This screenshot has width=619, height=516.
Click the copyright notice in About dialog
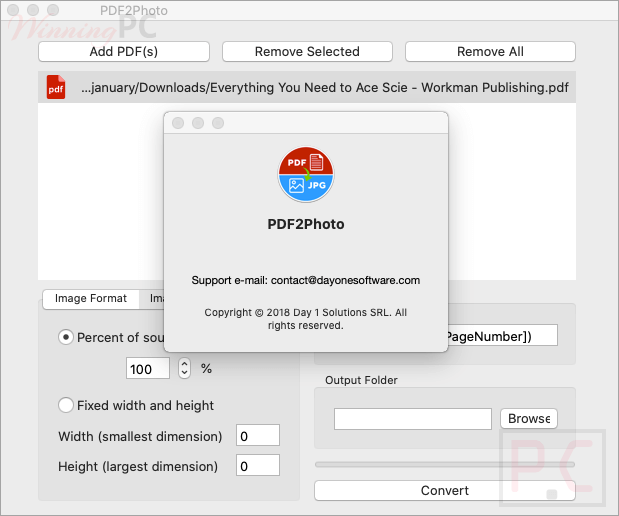(x=306, y=319)
